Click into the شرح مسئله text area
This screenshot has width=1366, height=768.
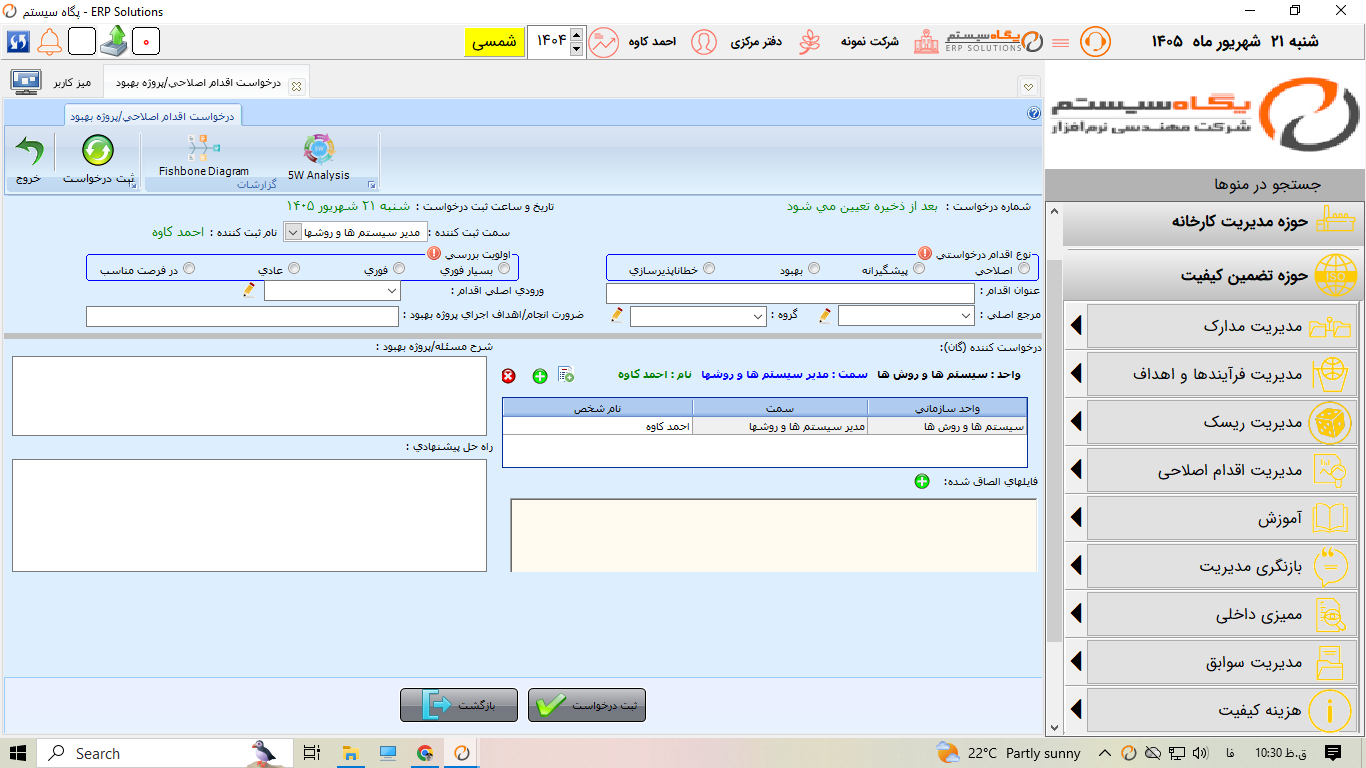249,396
